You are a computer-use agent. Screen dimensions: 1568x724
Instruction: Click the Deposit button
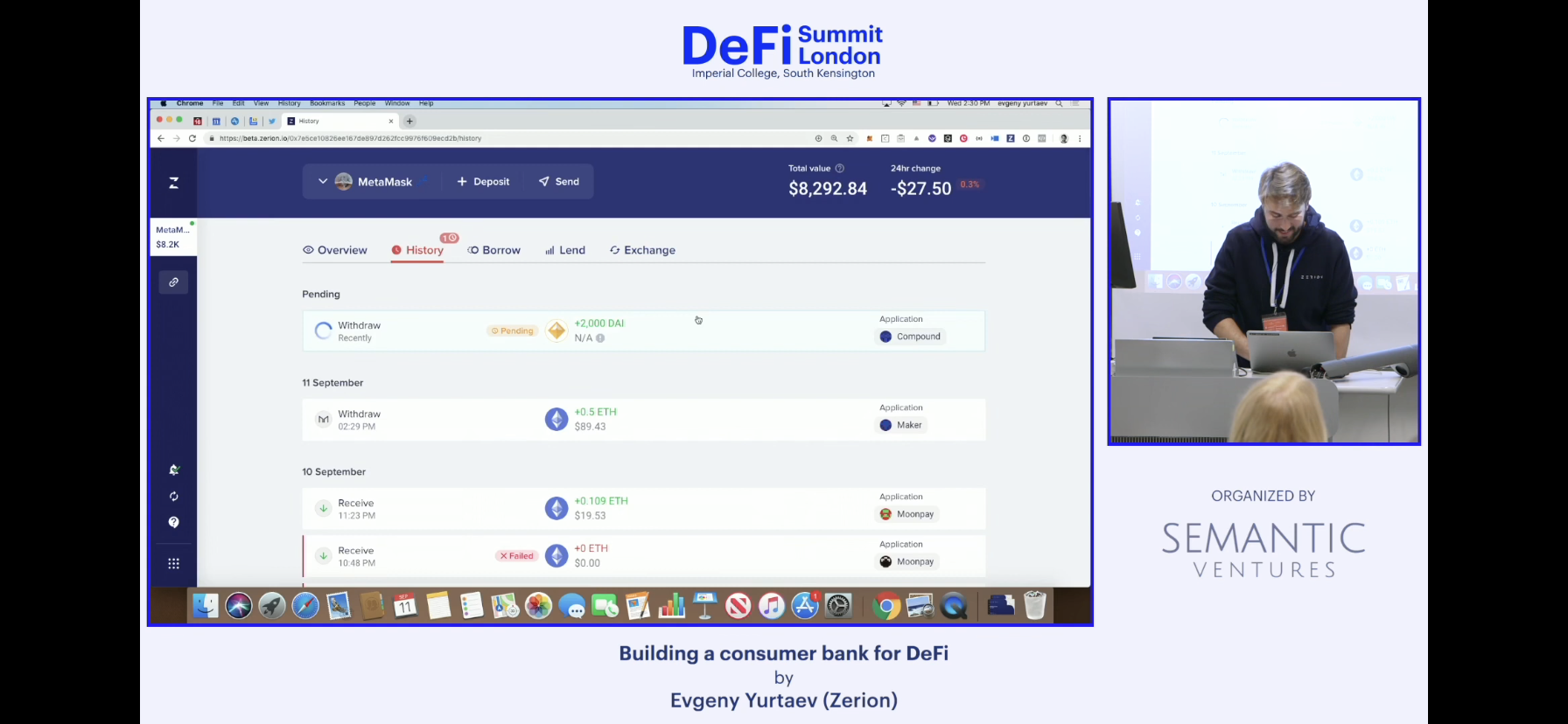(483, 182)
